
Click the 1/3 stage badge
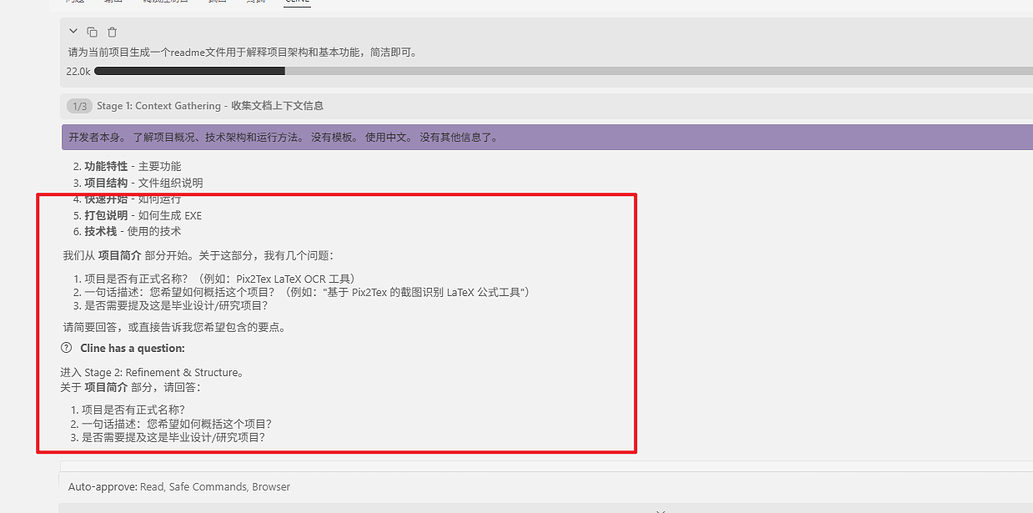point(80,105)
